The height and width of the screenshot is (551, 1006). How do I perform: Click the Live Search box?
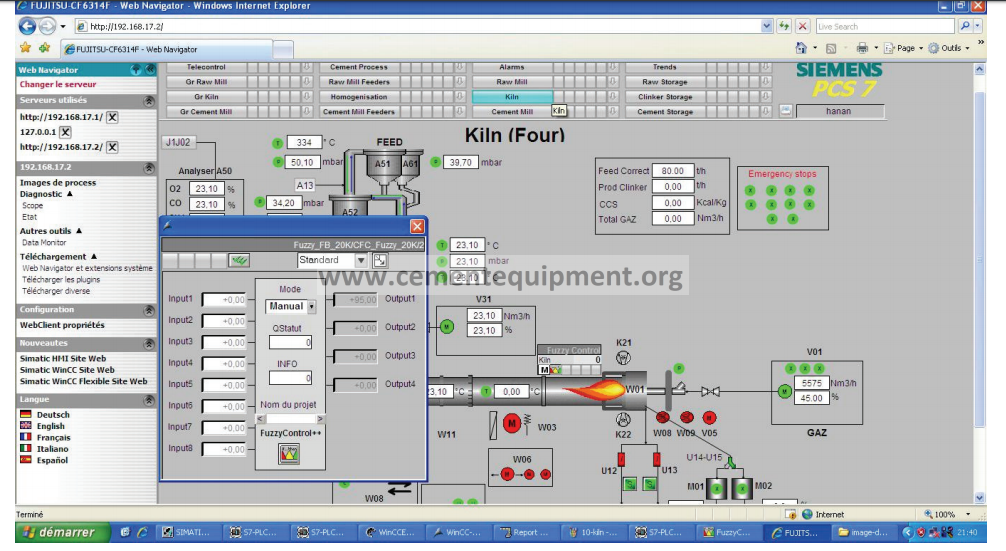(885, 26)
